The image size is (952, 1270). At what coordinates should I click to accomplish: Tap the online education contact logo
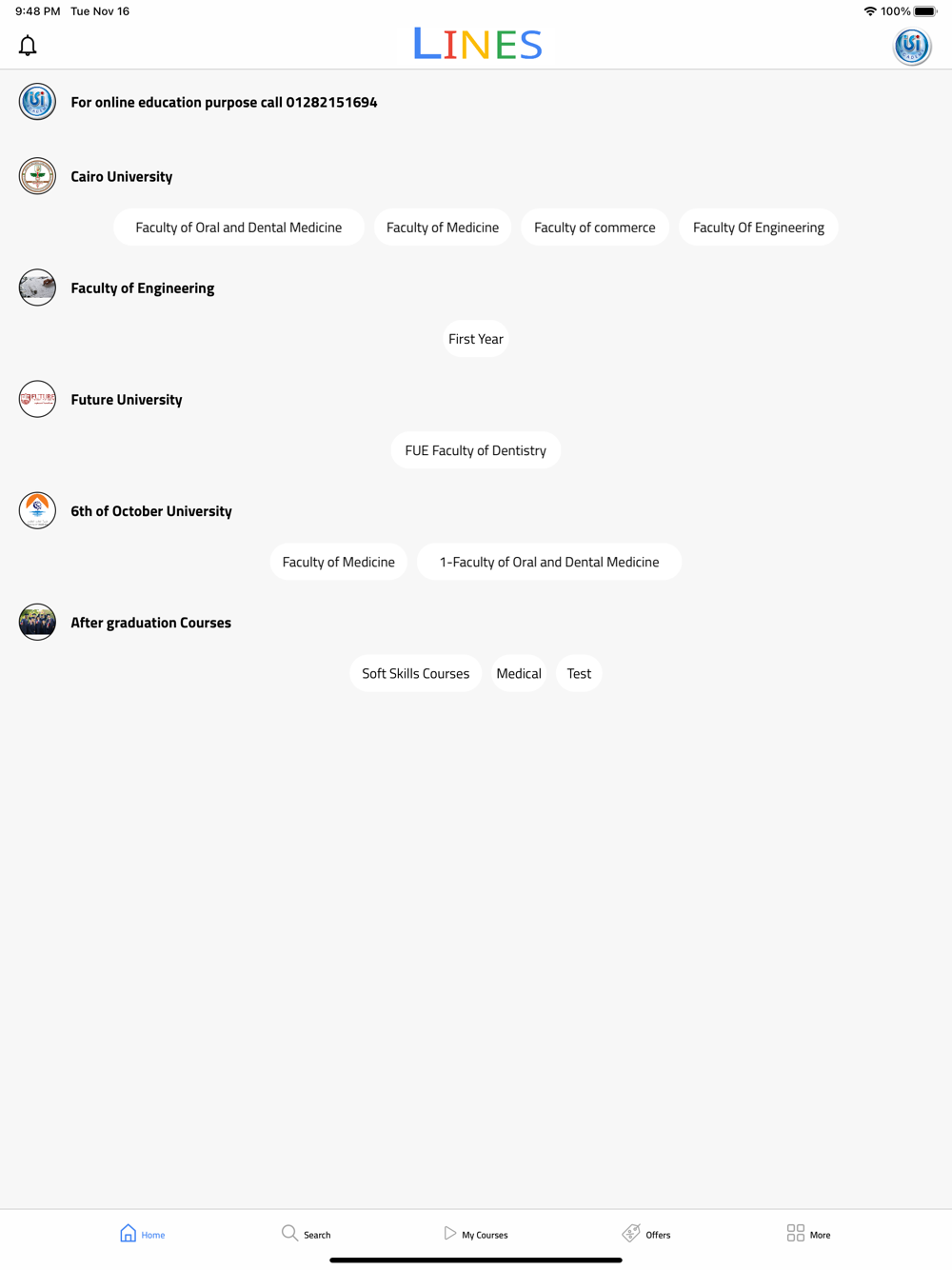37,102
